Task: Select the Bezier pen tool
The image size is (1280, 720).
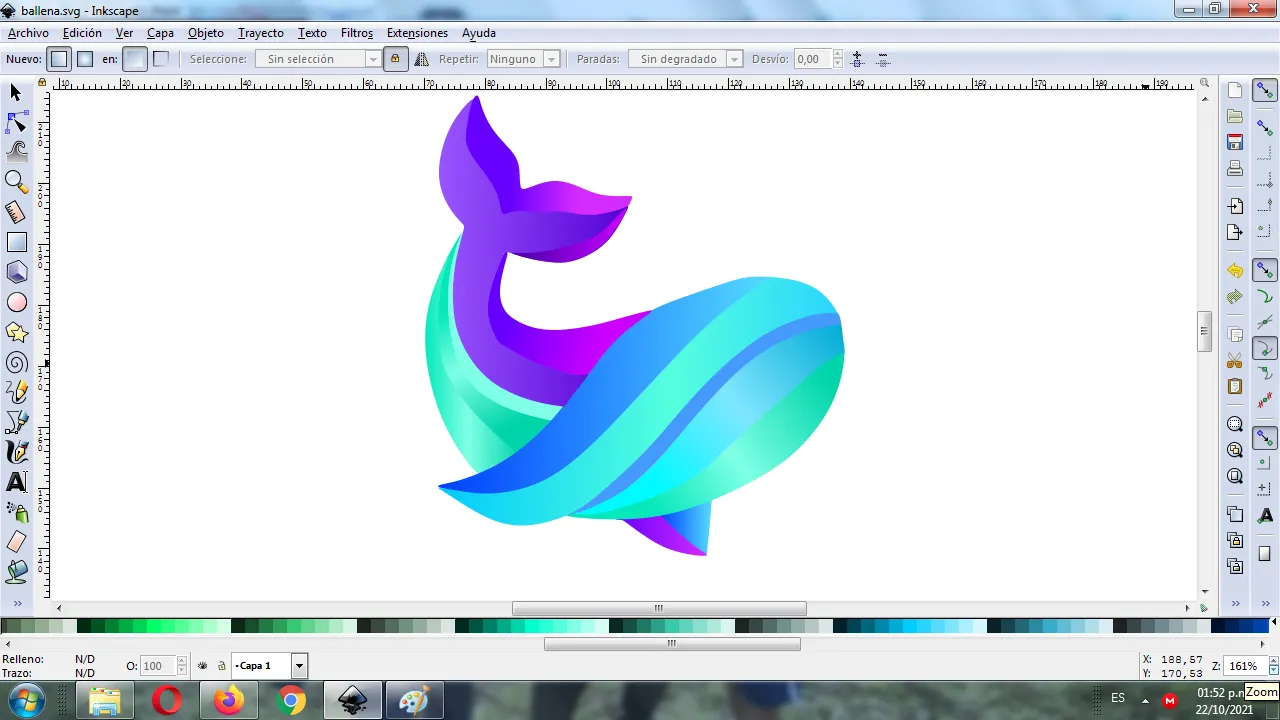Action: (16, 422)
